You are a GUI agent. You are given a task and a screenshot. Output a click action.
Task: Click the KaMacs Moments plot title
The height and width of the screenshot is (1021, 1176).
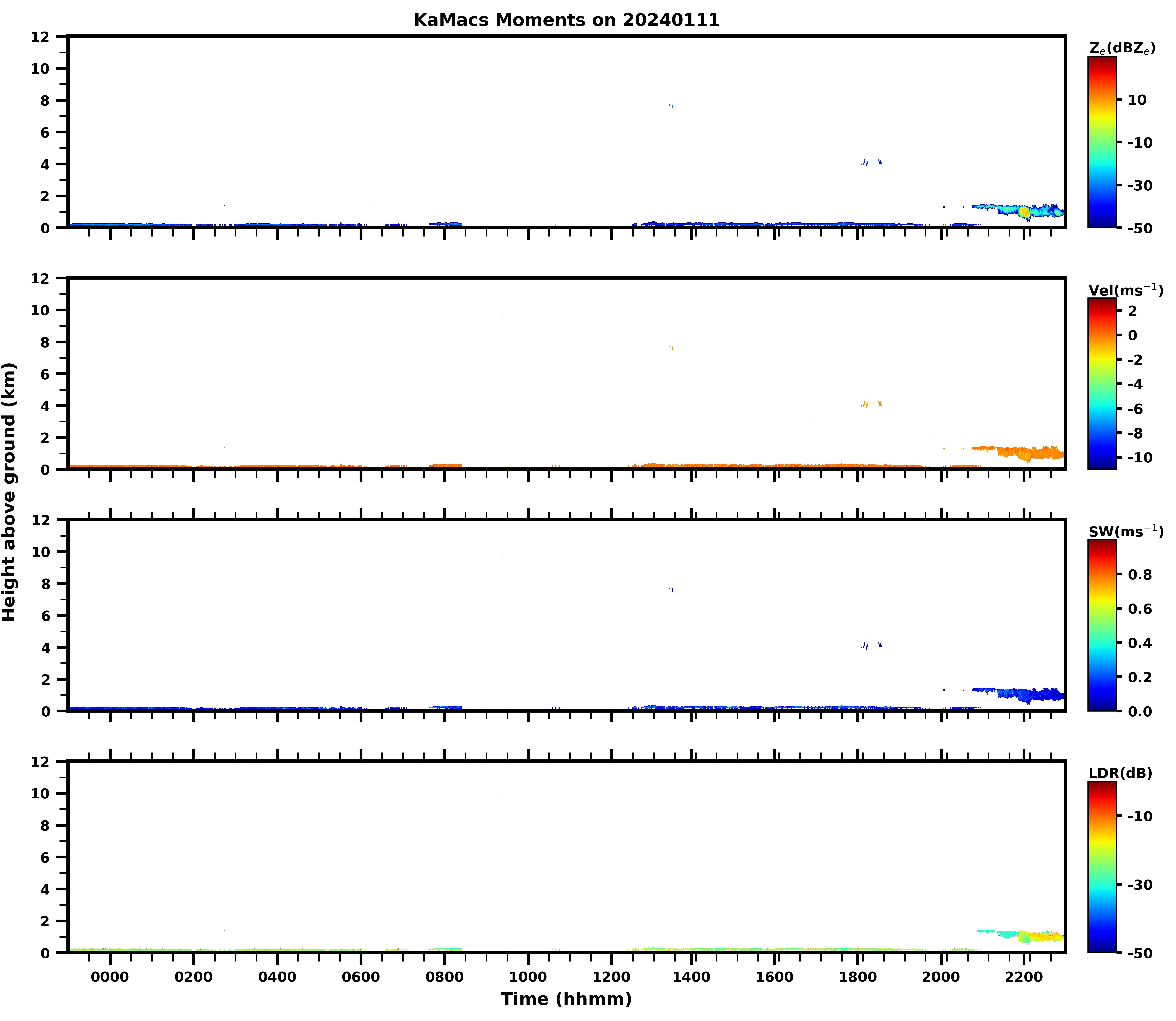point(566,20)
